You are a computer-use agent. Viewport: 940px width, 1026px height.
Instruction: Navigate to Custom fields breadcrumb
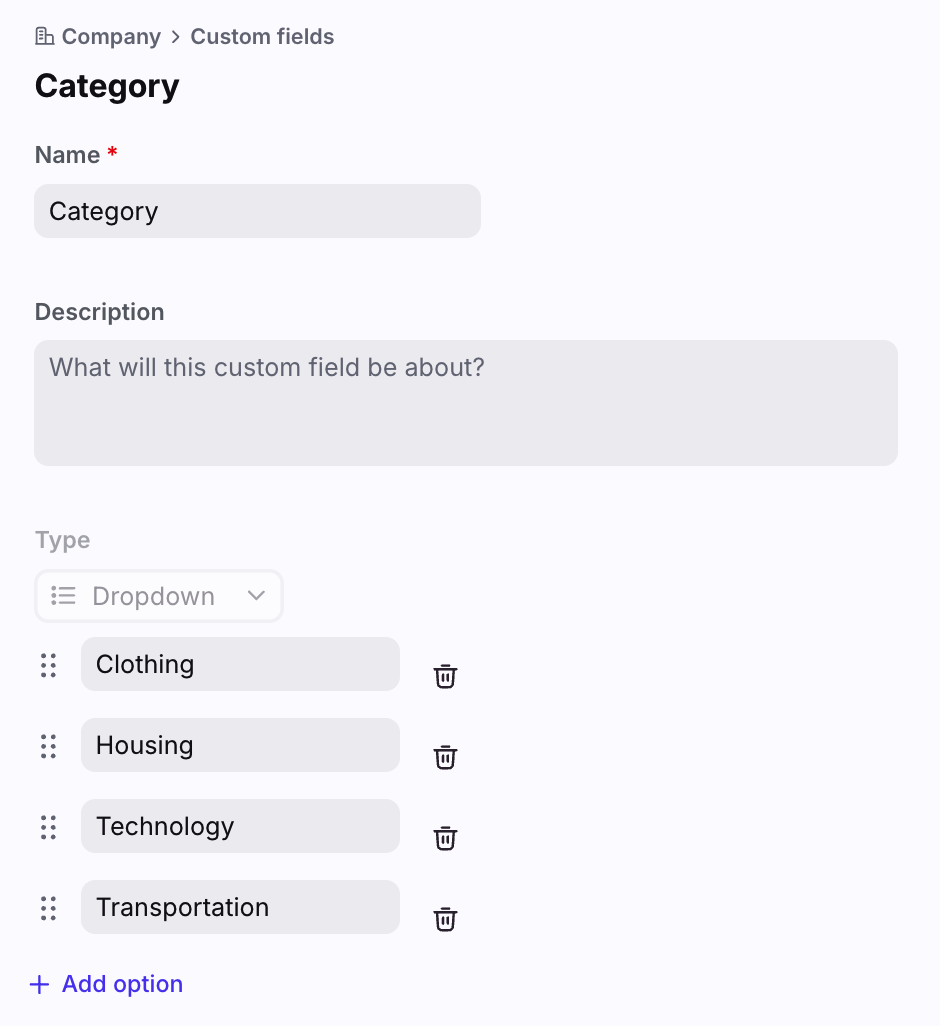pos(262,37)
